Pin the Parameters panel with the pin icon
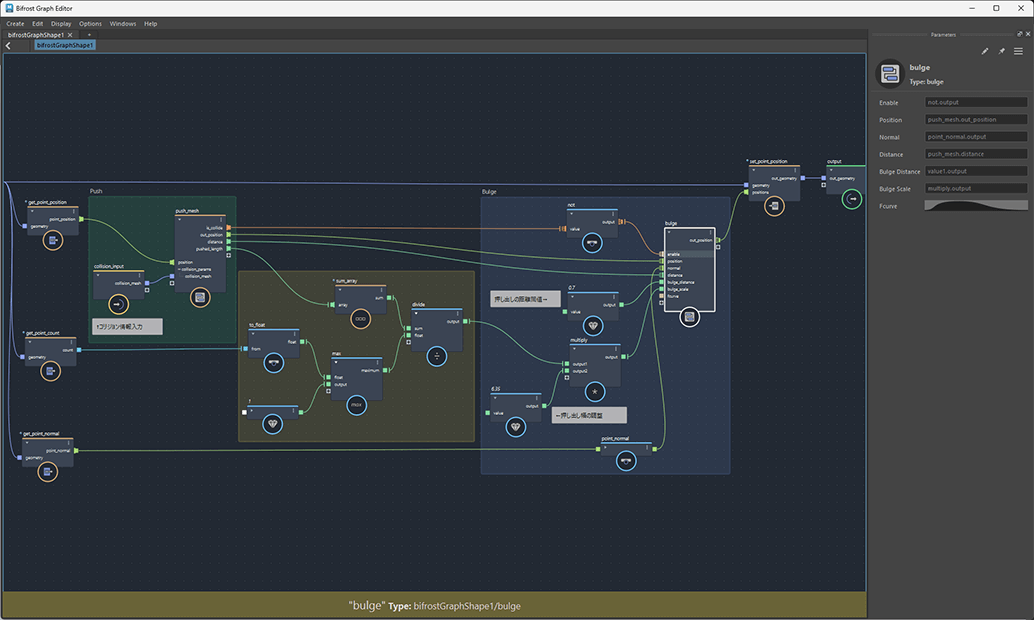The height and width of the screenshot is (620, 1034). pos(1002,51)
